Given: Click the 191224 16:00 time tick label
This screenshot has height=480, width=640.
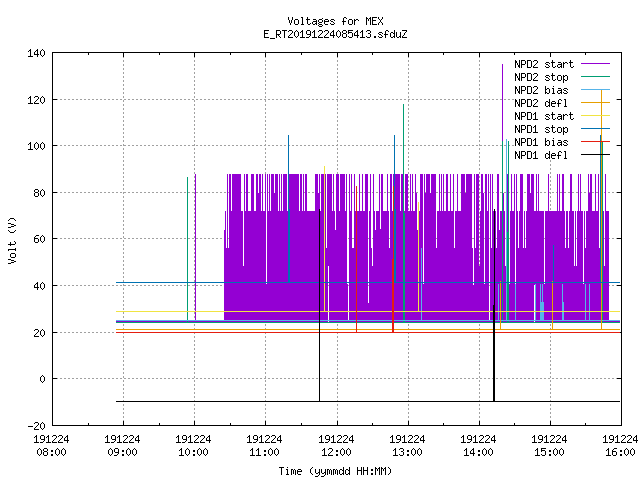Looking at the screenshot, I should click(x=620, y=446).
